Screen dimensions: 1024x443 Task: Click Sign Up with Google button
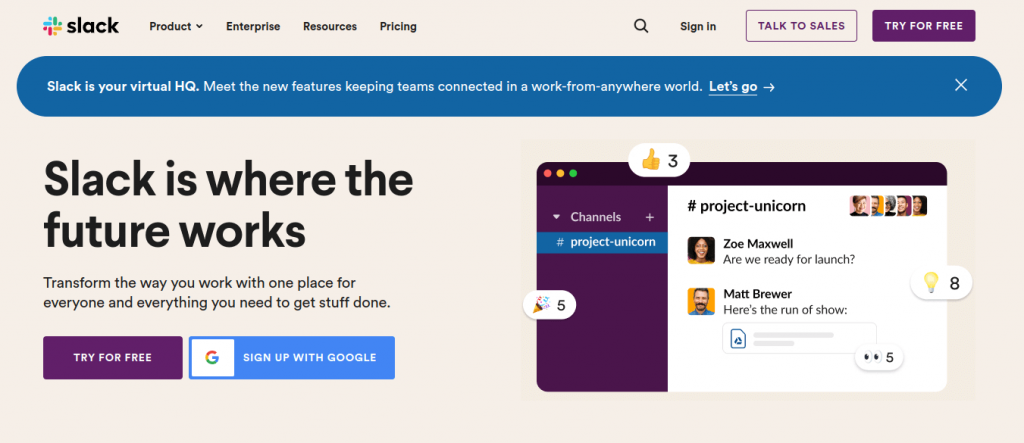(292, 357)
